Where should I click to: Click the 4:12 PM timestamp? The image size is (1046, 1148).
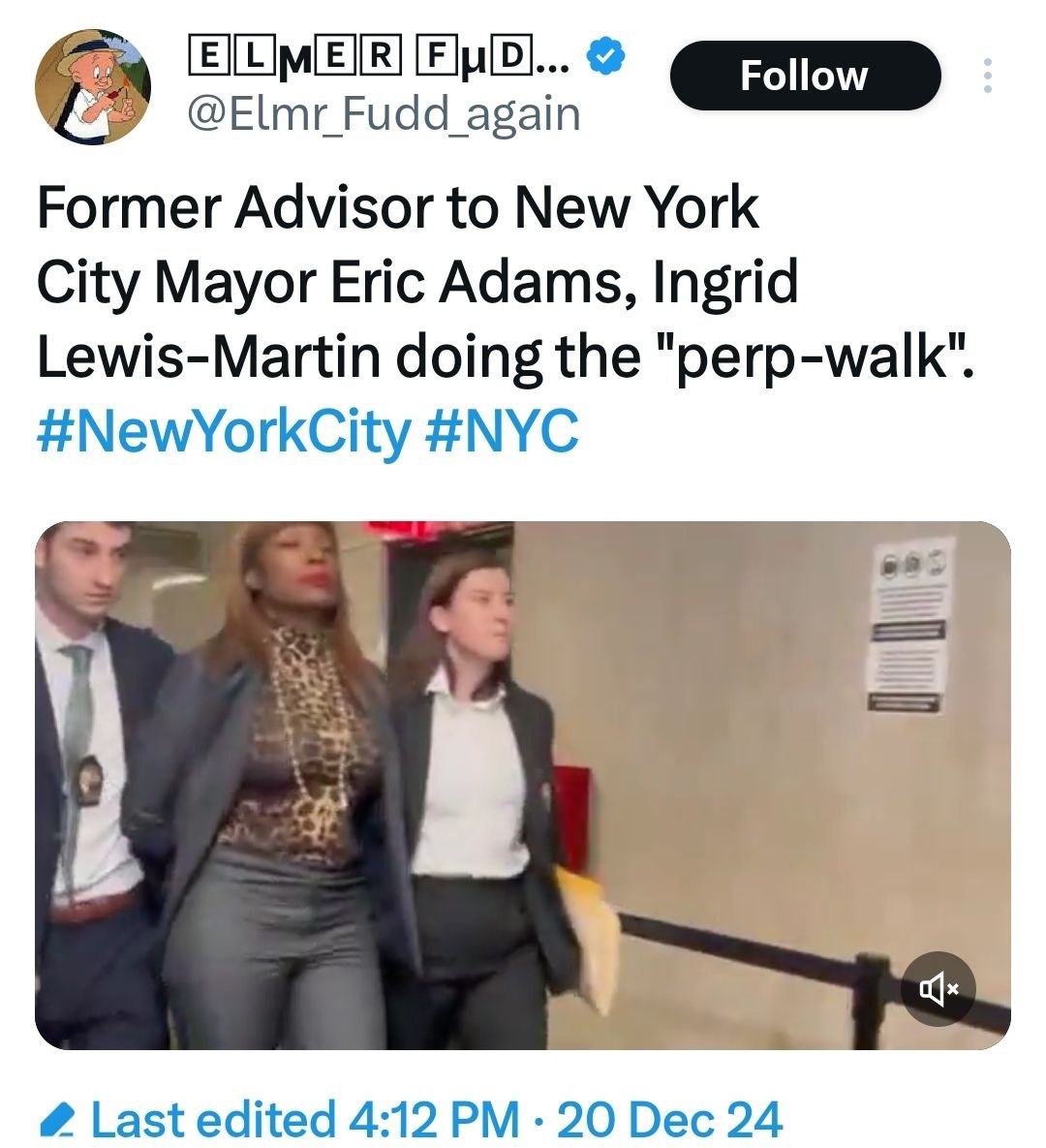[434, 1120]
